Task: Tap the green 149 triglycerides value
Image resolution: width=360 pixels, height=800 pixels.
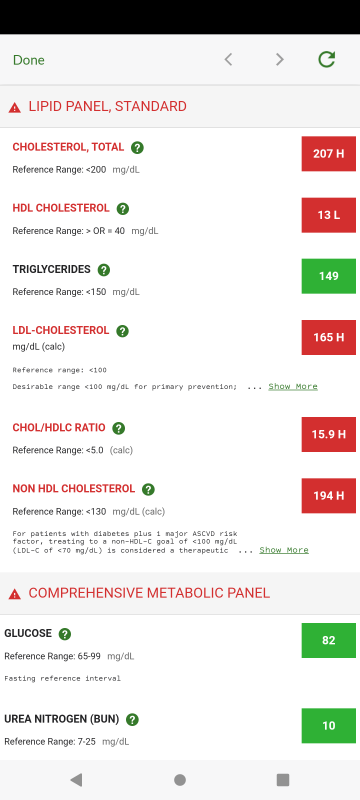Action: tap(328, 276)
